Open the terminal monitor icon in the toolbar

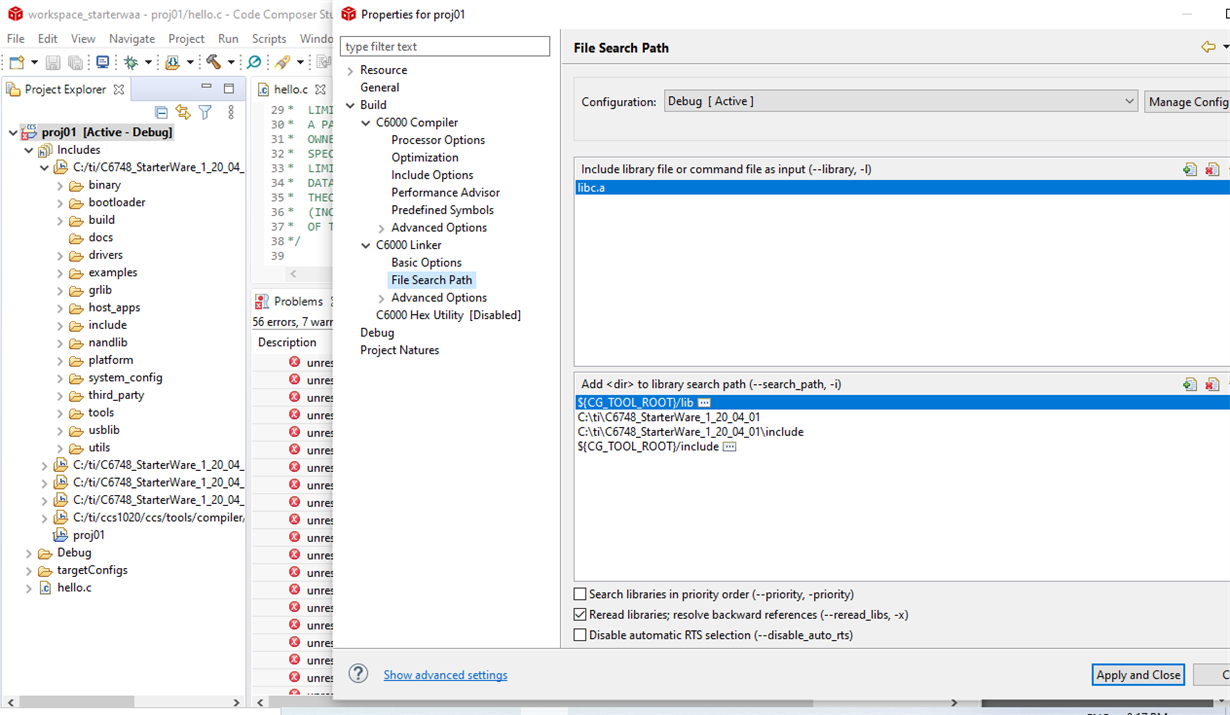point(102,62)
